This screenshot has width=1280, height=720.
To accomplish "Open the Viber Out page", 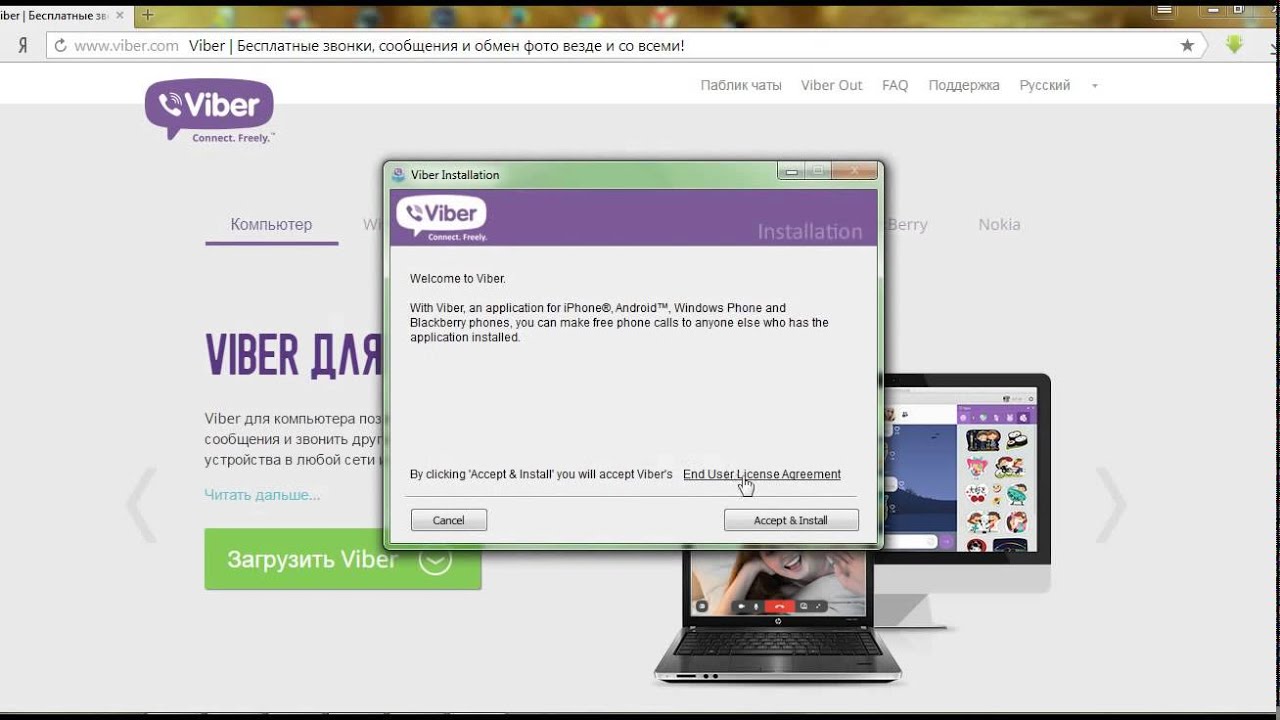I will (x=831, y=85).
